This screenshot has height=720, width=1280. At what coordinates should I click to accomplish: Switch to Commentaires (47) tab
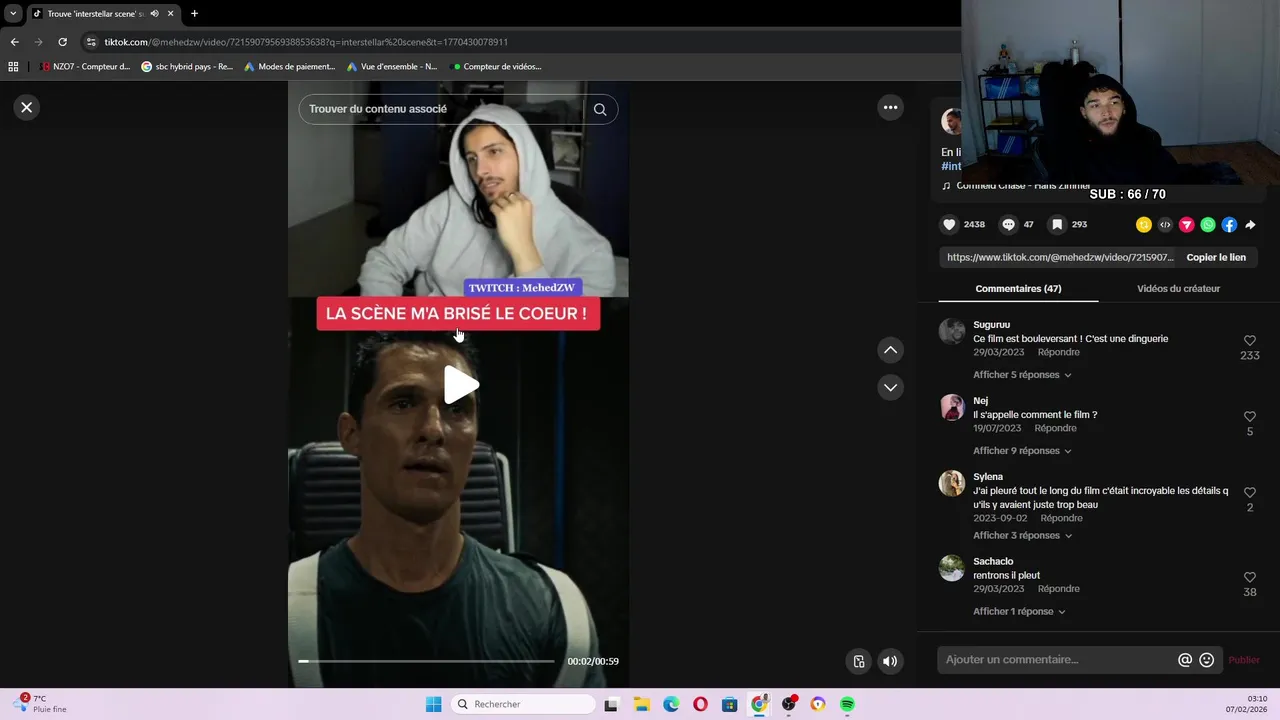(1018, 288)
